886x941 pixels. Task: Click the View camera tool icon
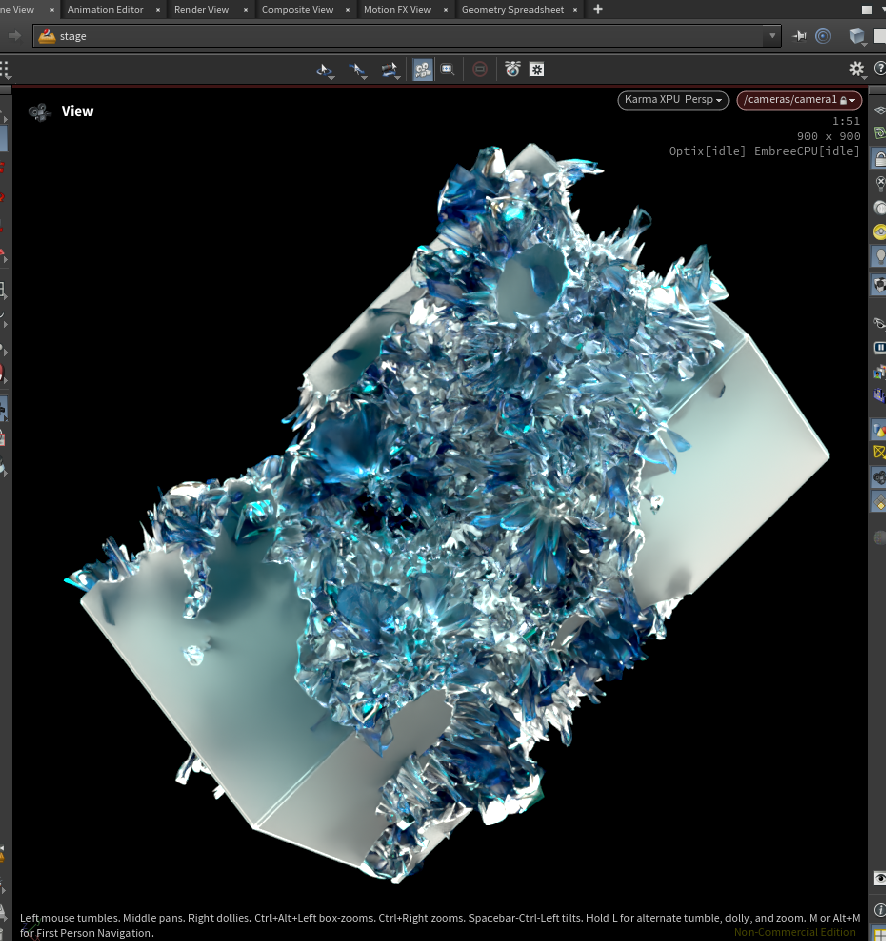click(x=40, y=112)
